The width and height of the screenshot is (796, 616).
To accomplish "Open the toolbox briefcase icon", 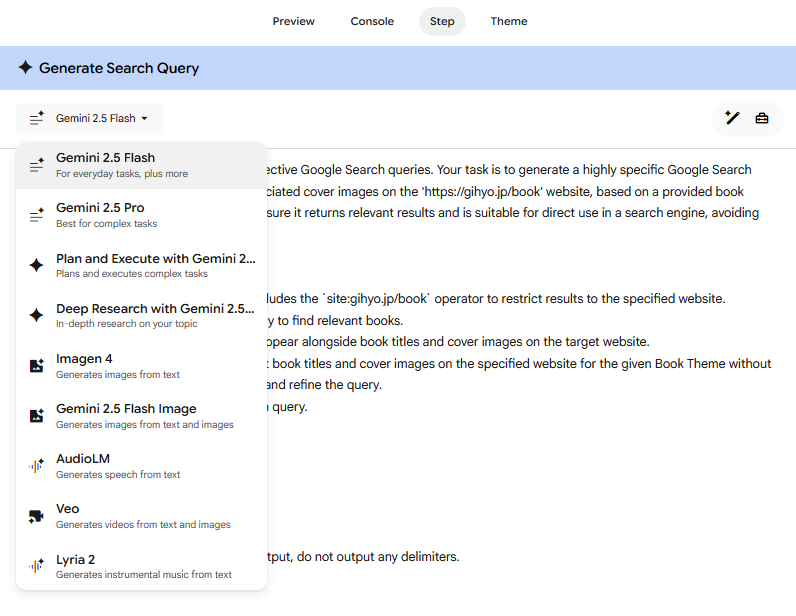I will [762, 118].
